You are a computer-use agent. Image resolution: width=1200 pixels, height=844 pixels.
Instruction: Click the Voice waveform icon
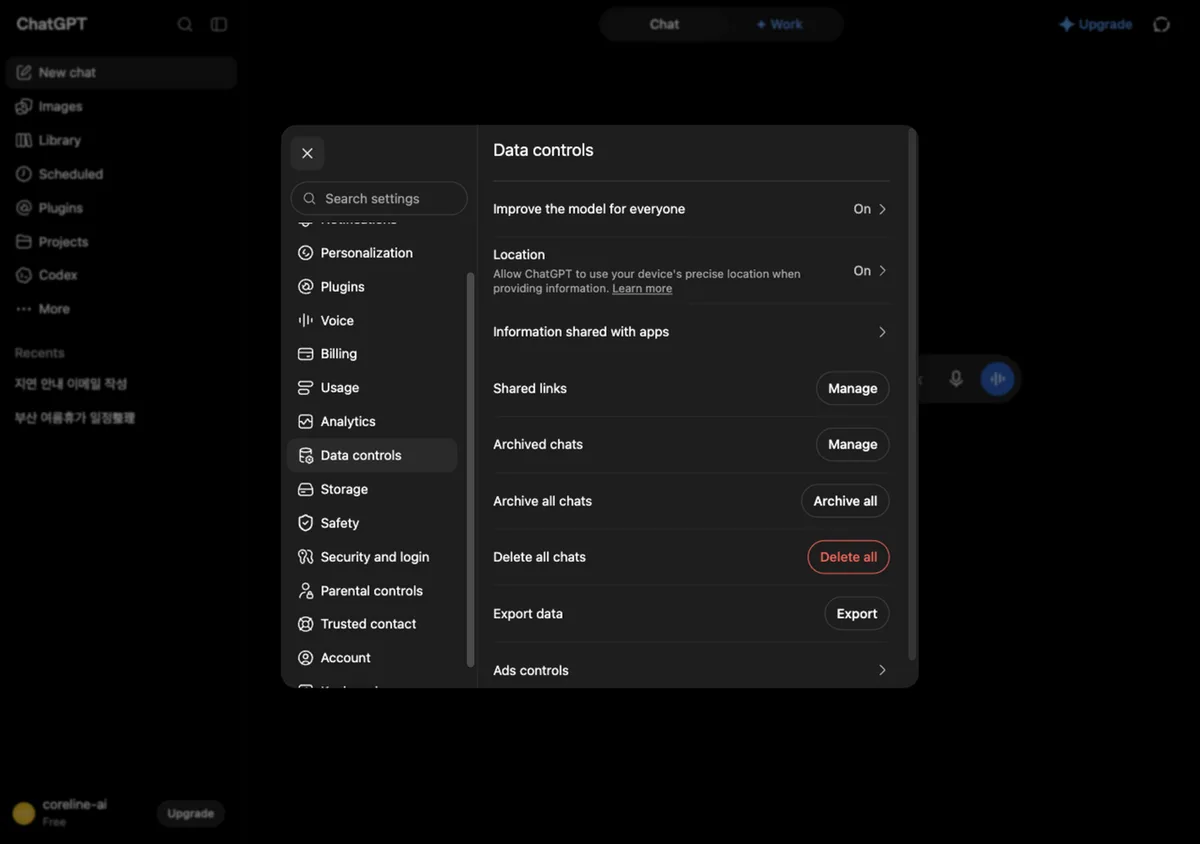[x=306, y=321]
